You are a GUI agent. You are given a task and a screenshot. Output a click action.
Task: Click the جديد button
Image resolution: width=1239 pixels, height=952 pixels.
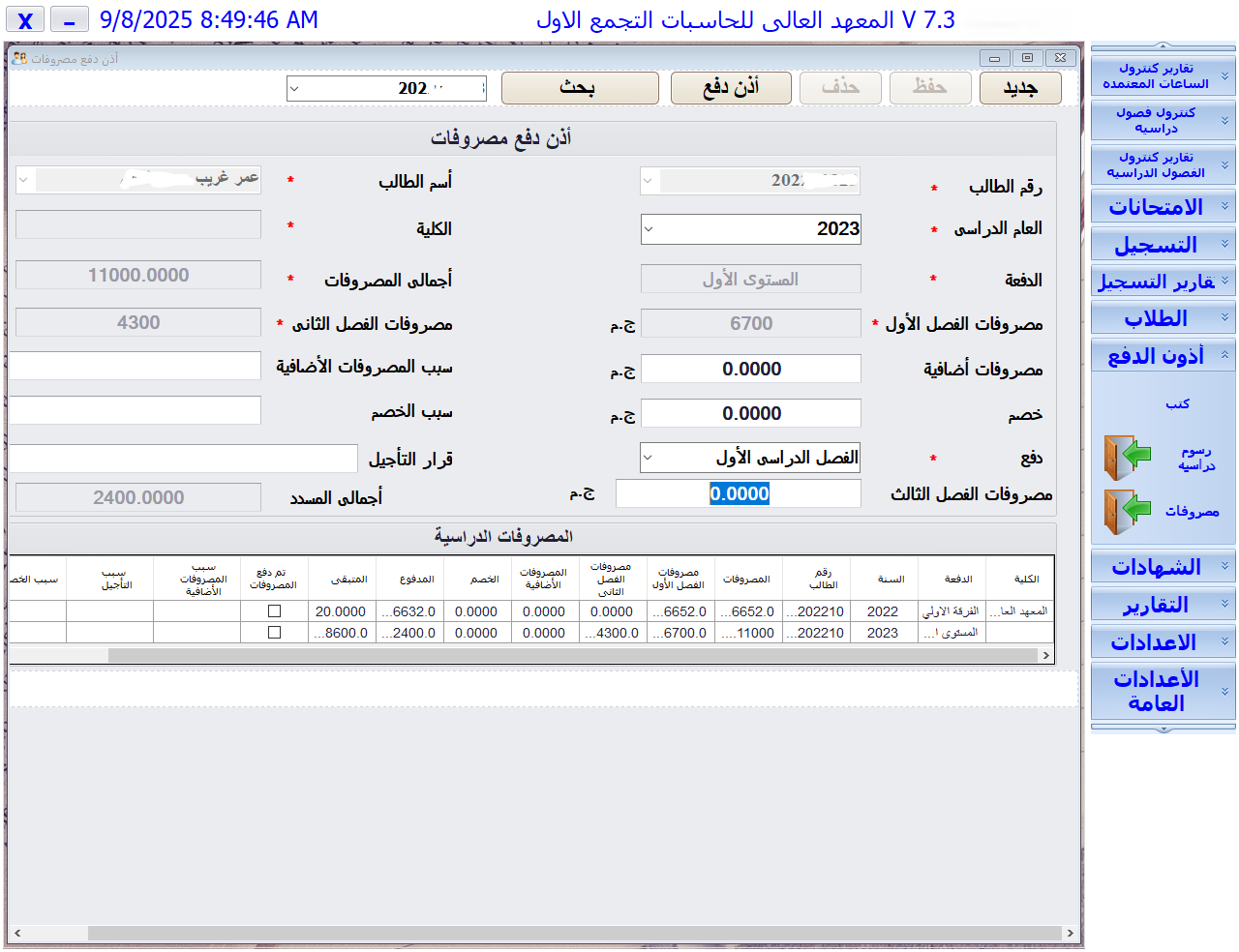(x=1019, y=87)
